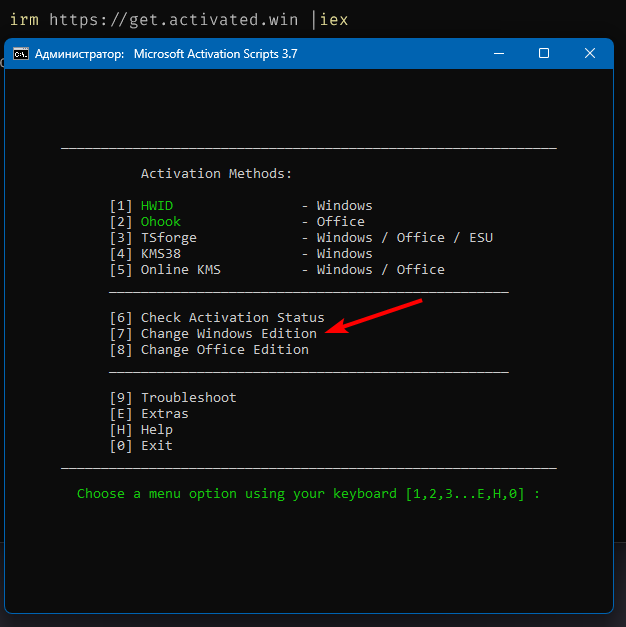Viewport: 626px width, 627px height.
Task: Click the '[H] Help' line
Action: click(x=141, y=429)
